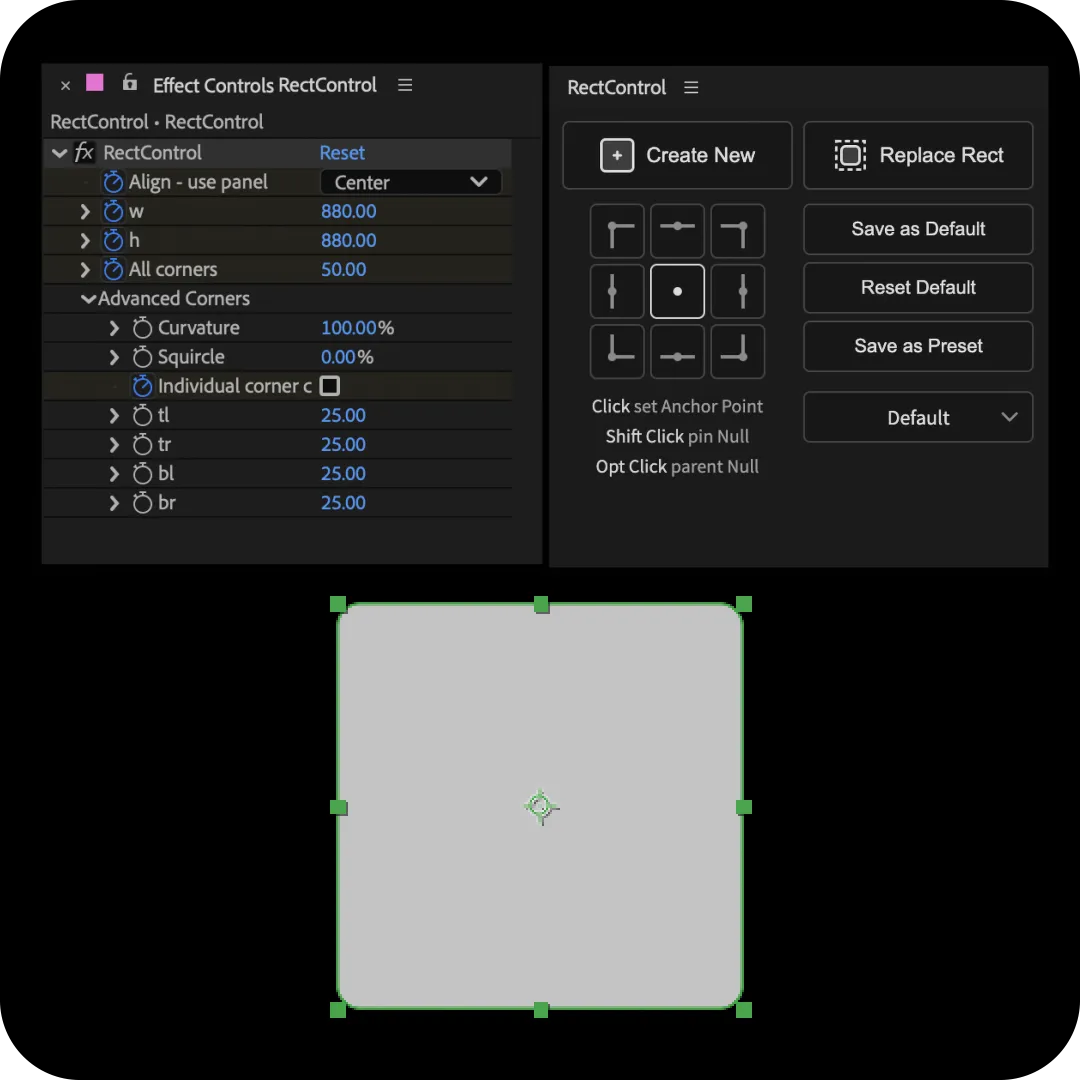1080x1080 pixels.
Task: Collapse the RectControl effect group
Action: tap(60, 153)
